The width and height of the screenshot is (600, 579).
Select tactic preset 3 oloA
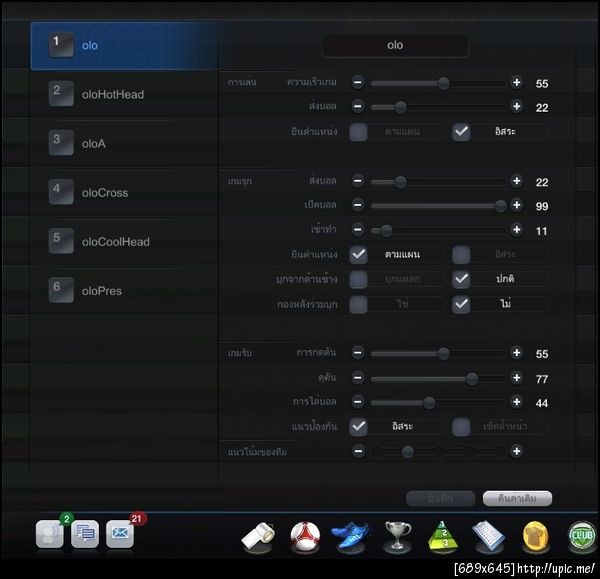click(124, 144)
